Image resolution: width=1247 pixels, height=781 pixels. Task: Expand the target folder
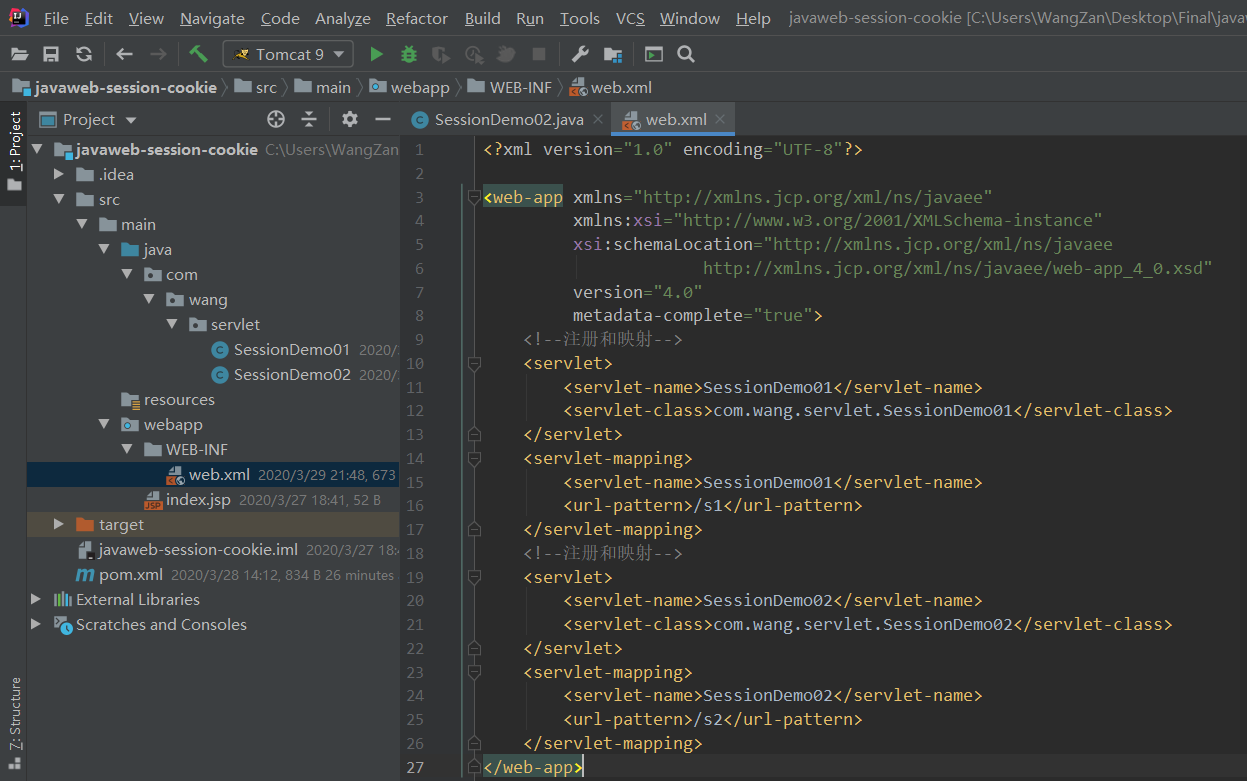[59, 524]
